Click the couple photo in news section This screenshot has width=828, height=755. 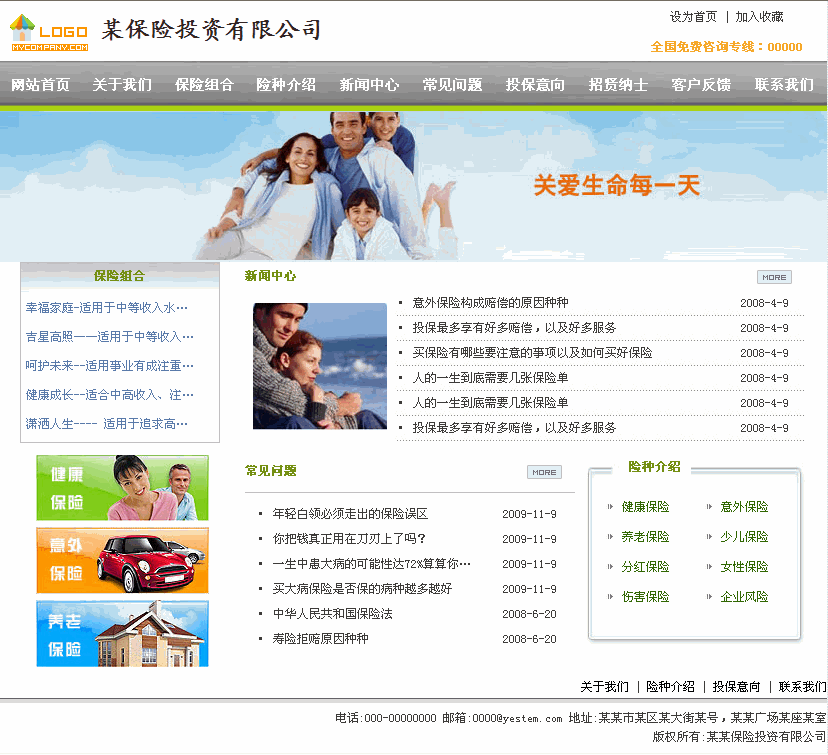click(x=319, y=366)
